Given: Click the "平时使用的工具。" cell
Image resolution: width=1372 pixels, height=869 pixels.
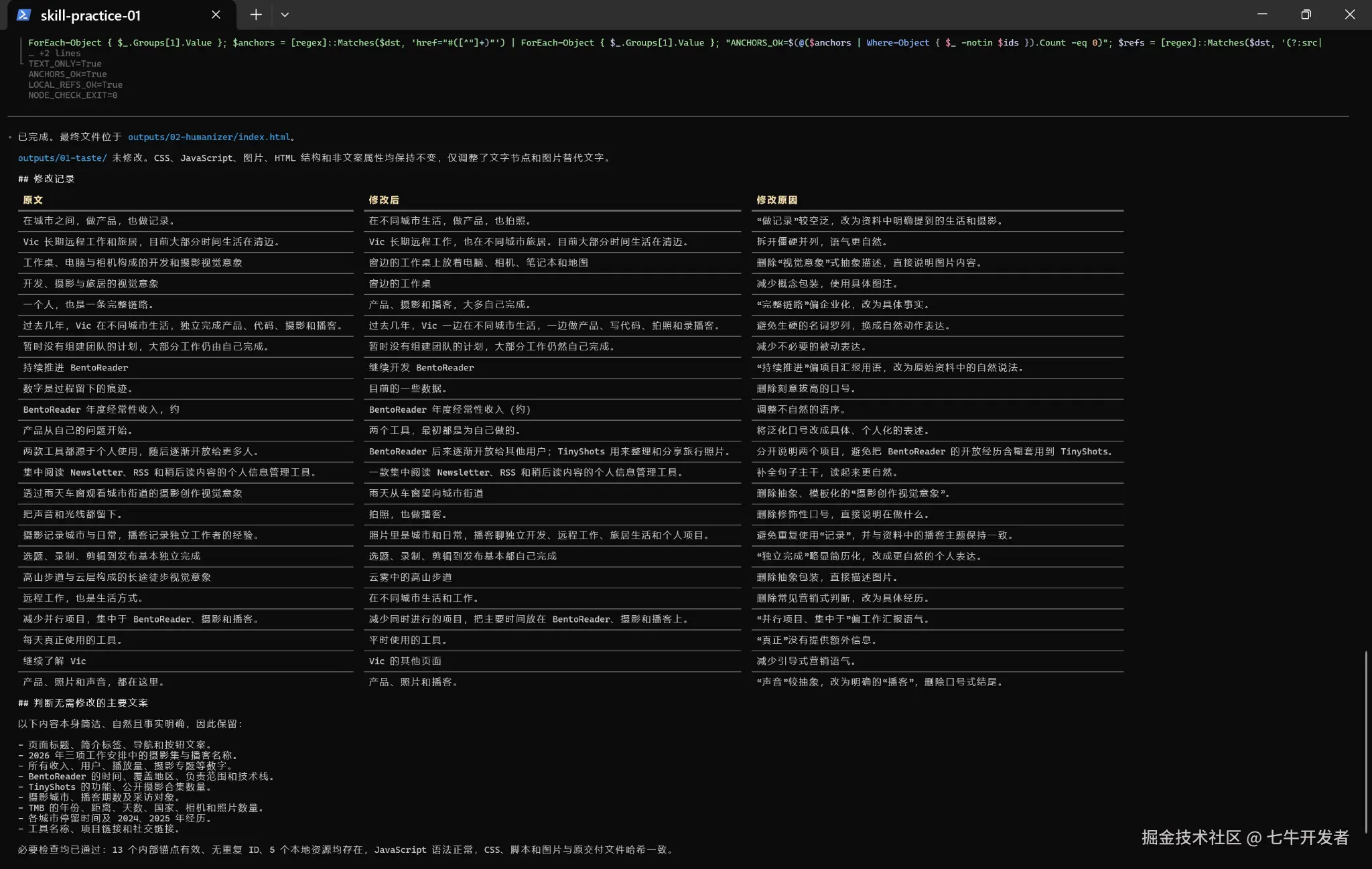Looking at the screenshot, I should (408, 641).
